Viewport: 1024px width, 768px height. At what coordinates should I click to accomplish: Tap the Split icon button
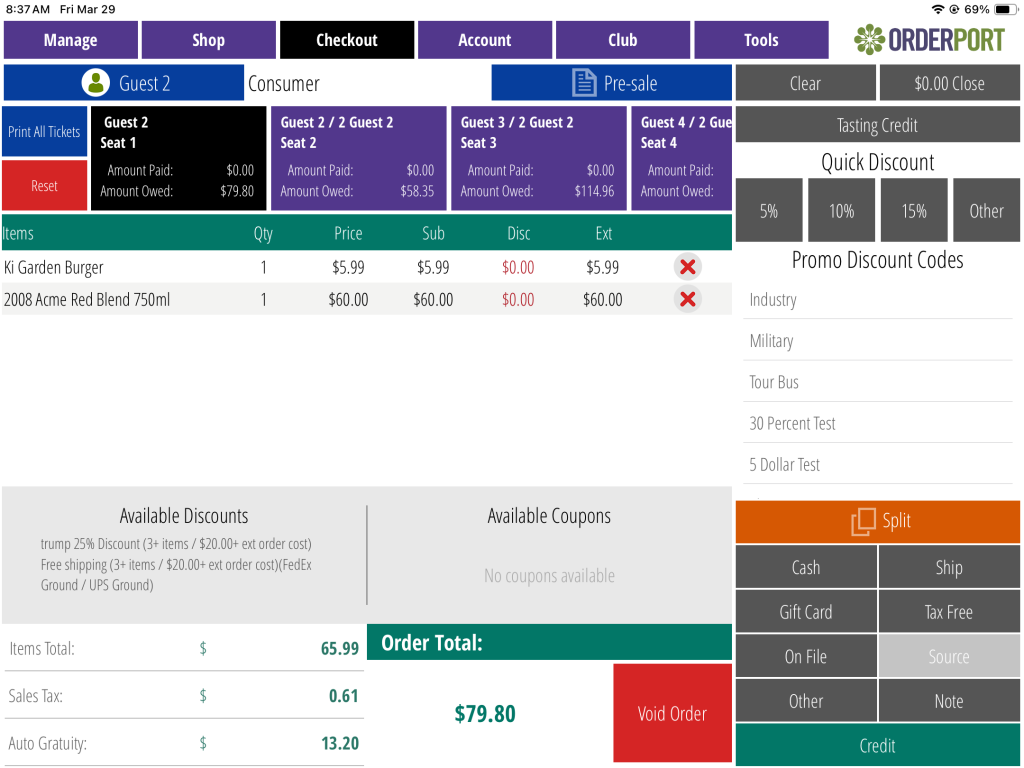pos(862,521)
